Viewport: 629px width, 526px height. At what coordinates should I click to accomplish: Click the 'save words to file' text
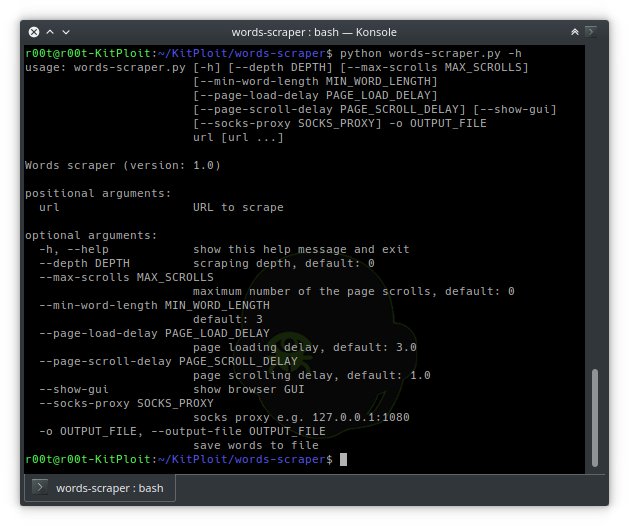(255, 445)
